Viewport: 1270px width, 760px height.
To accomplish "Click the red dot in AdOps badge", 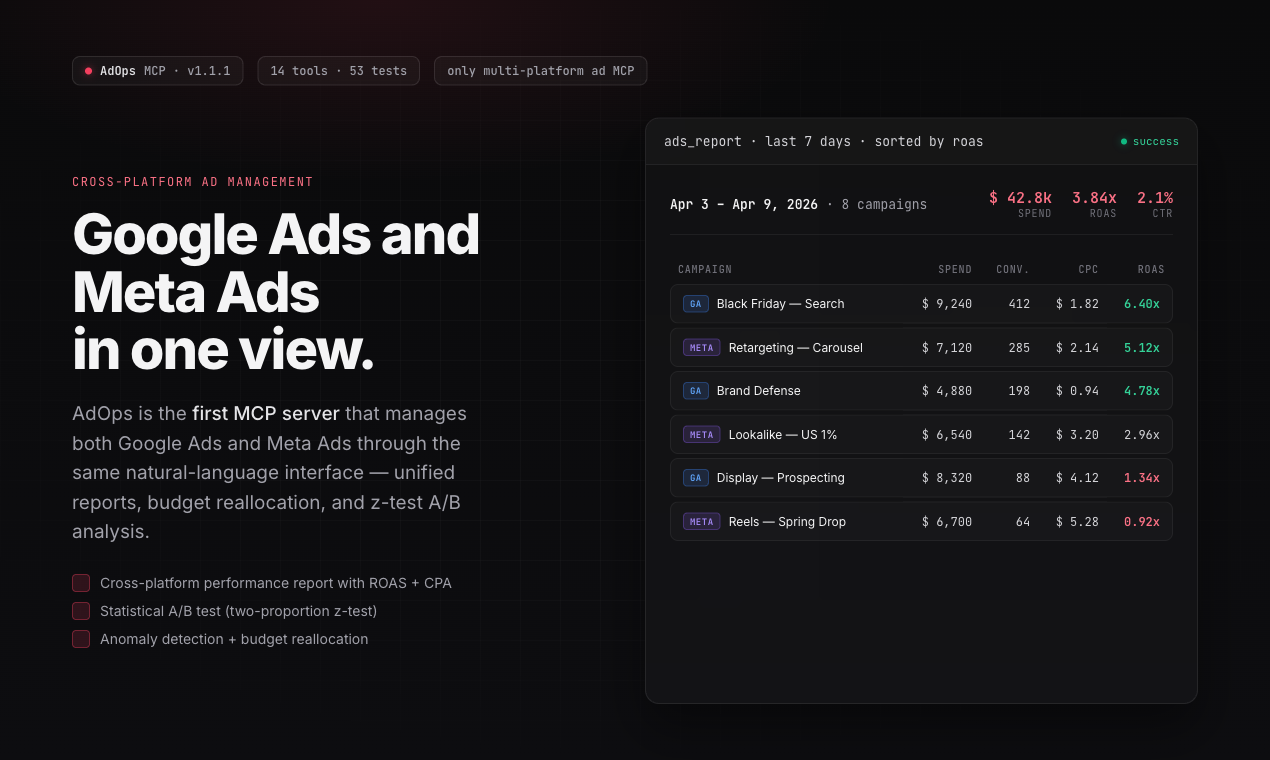I will 89,71.
